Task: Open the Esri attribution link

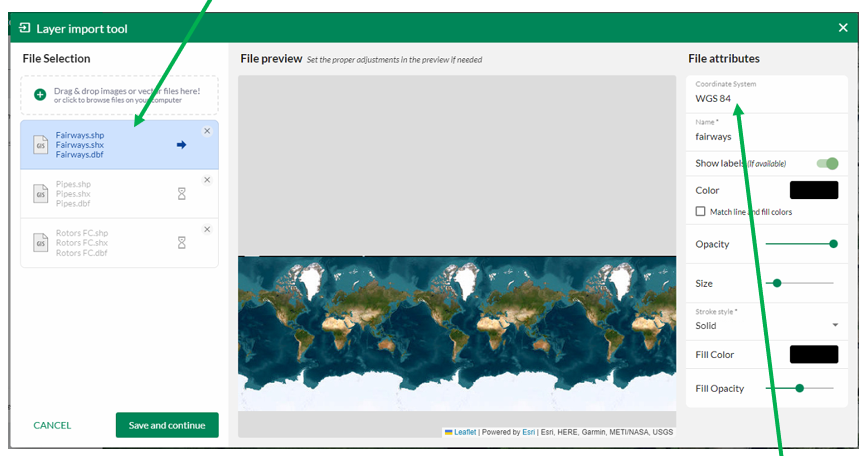Action: (x=528, y=432)
